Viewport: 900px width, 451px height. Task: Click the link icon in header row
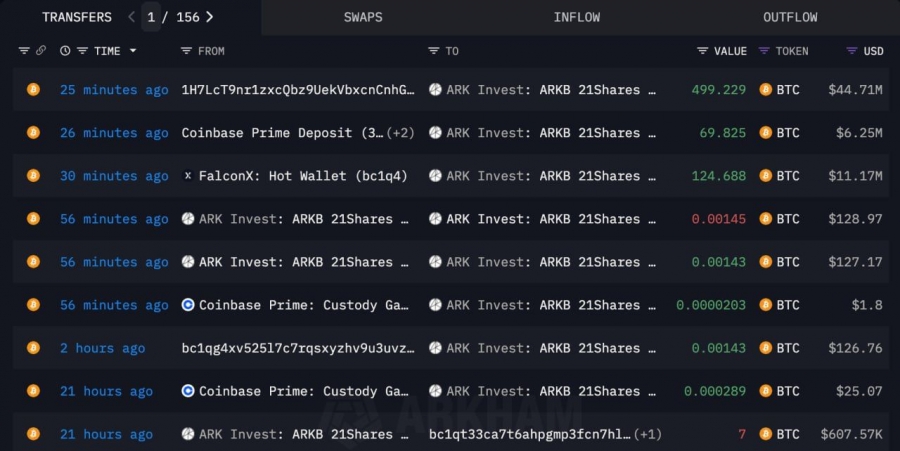(x=41, y=51)
